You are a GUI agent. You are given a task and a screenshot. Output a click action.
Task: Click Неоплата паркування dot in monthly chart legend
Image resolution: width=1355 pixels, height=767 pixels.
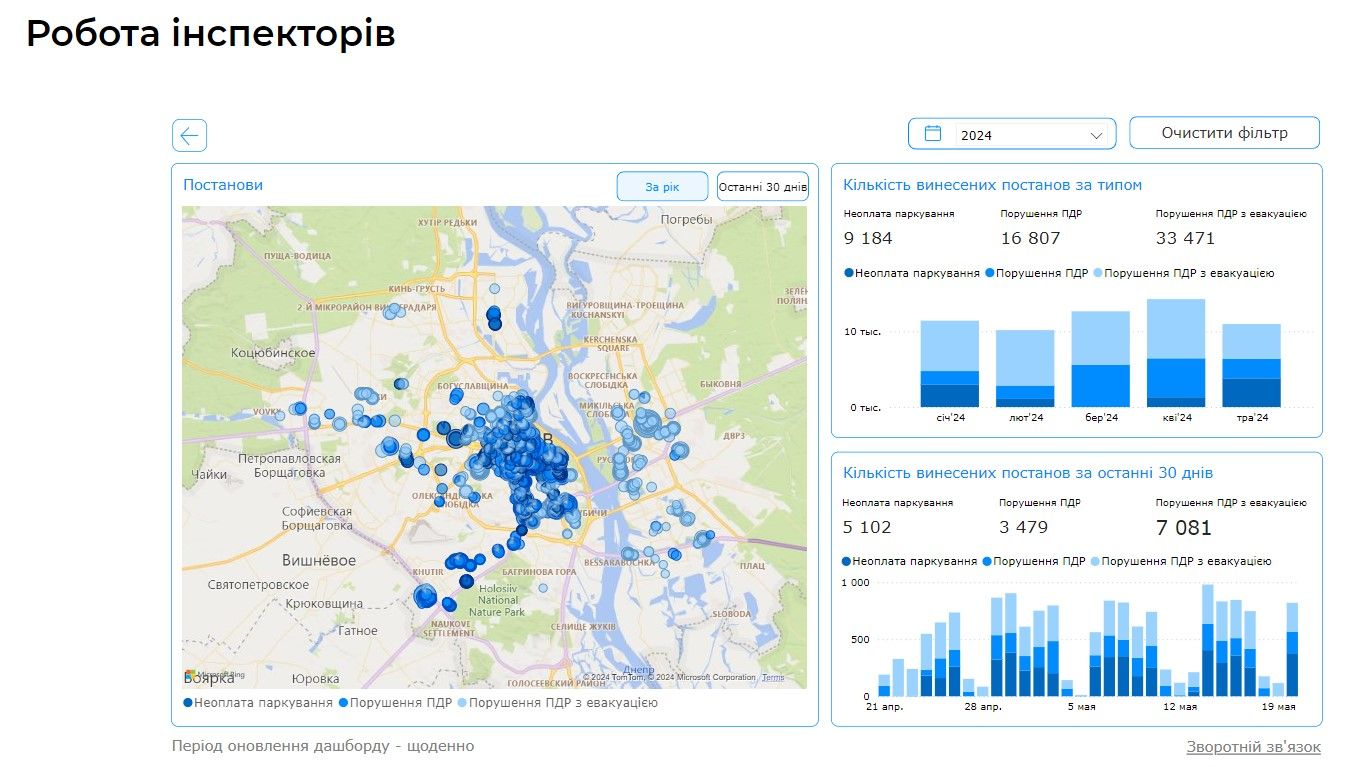(849, 273)
